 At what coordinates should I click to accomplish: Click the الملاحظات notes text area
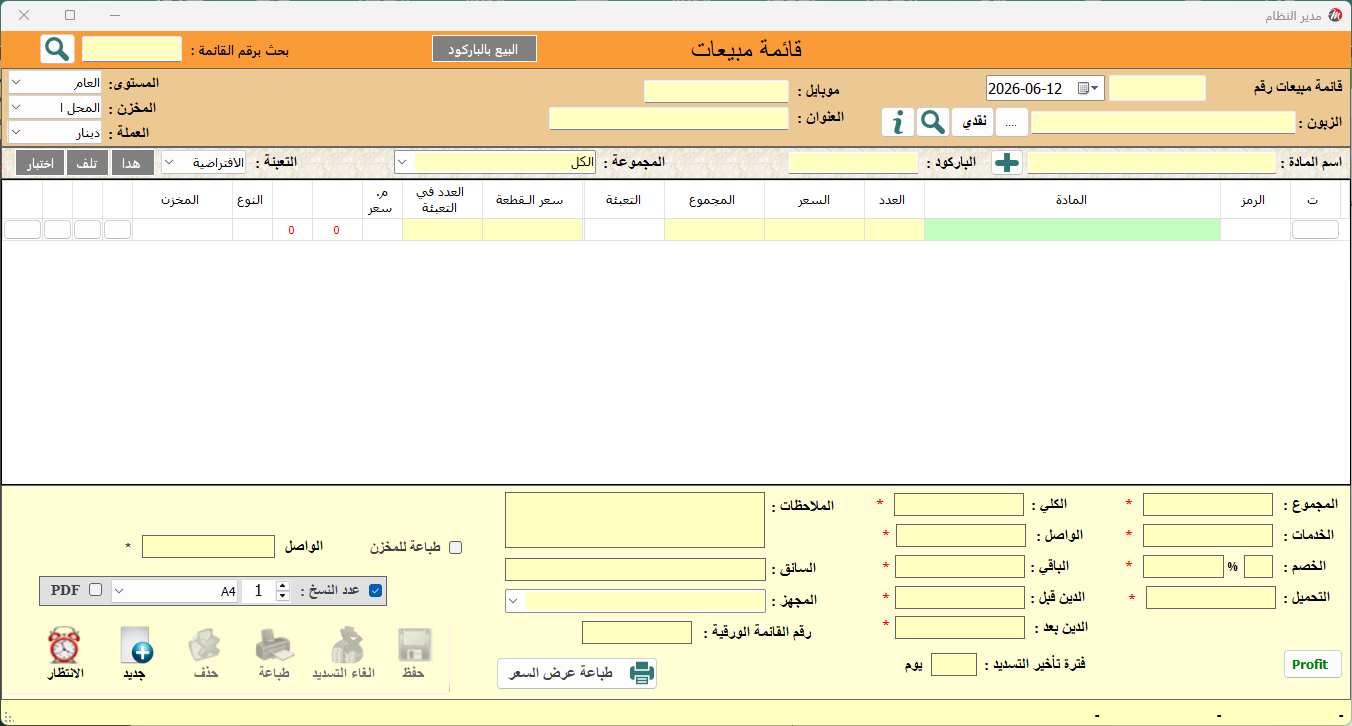pyautogui.click(x=635, y=520)
